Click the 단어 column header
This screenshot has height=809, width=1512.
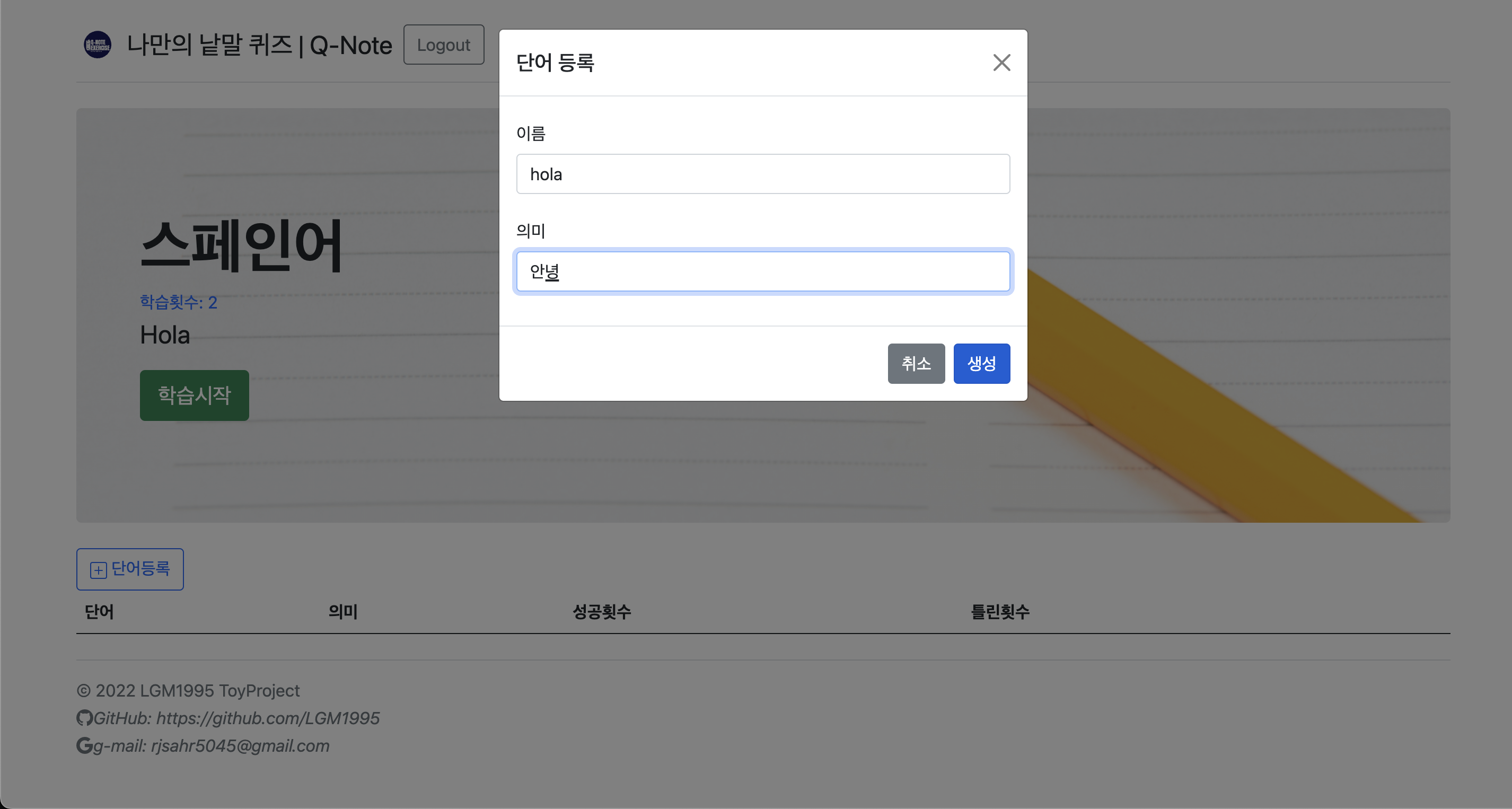[x=99, y=611]
